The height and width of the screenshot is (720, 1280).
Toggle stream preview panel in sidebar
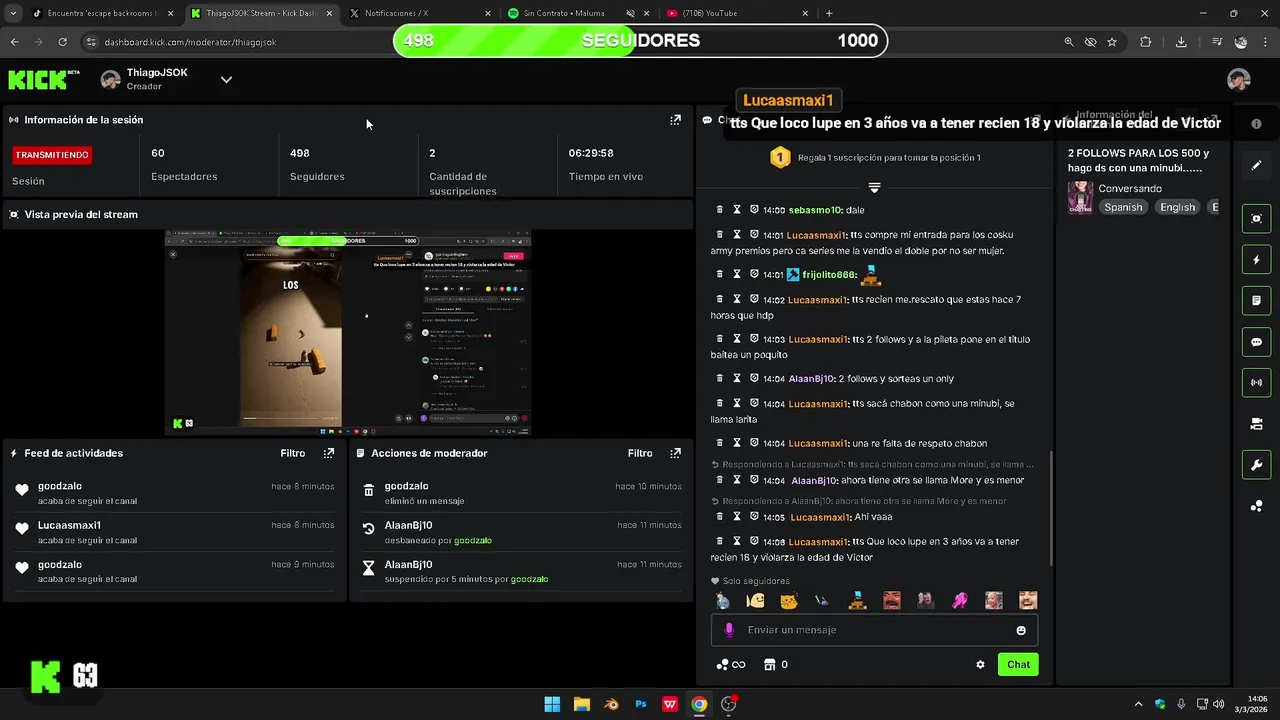tap(1256, 218)
